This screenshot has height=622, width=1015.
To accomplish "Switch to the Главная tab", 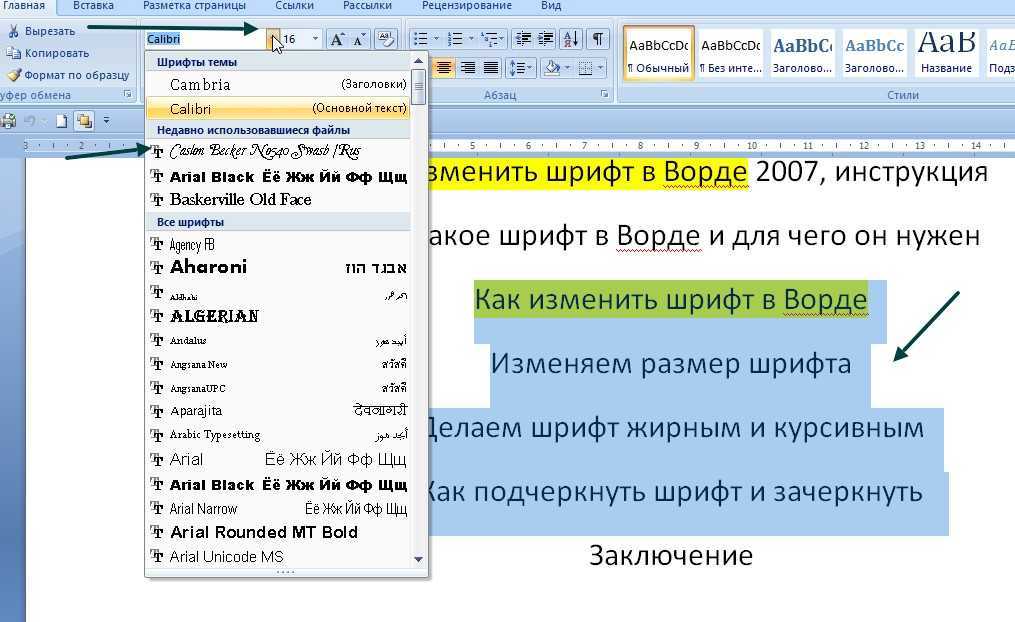I will [25, 6].
